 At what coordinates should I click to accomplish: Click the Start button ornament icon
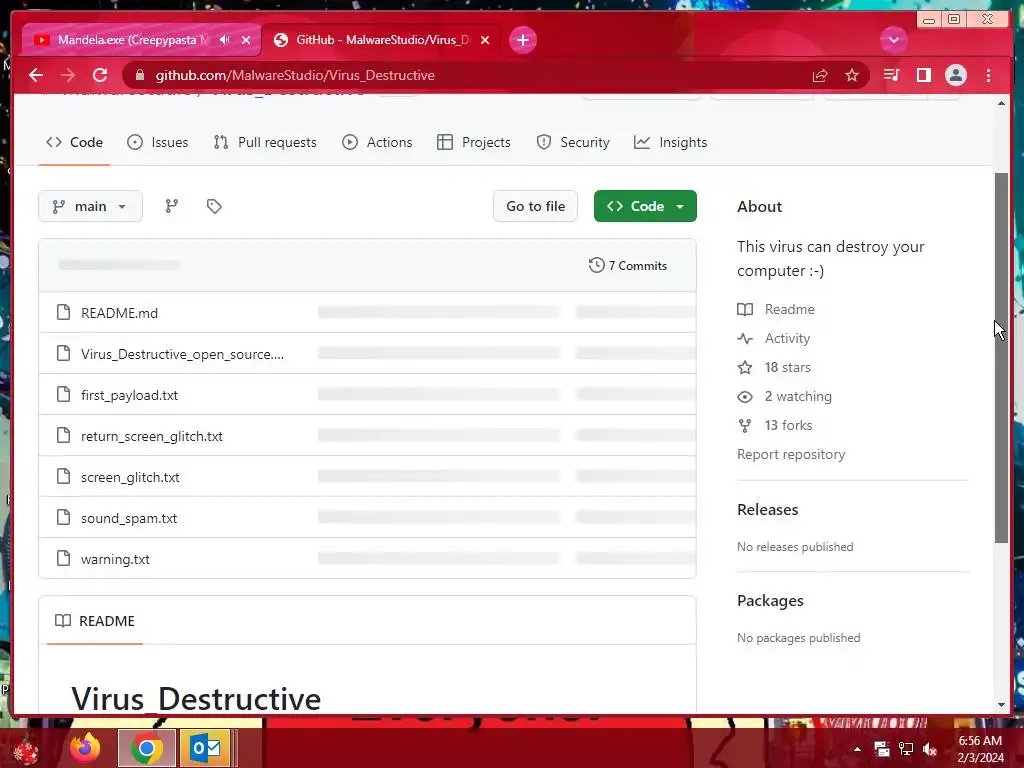(x=25, y=749)
